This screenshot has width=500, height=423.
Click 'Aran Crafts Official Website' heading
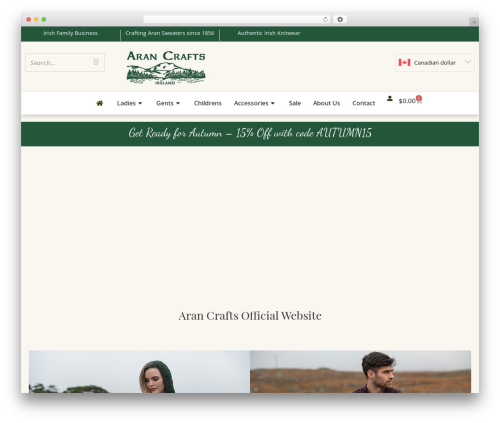pyautogui.click(x=250, y=316)
